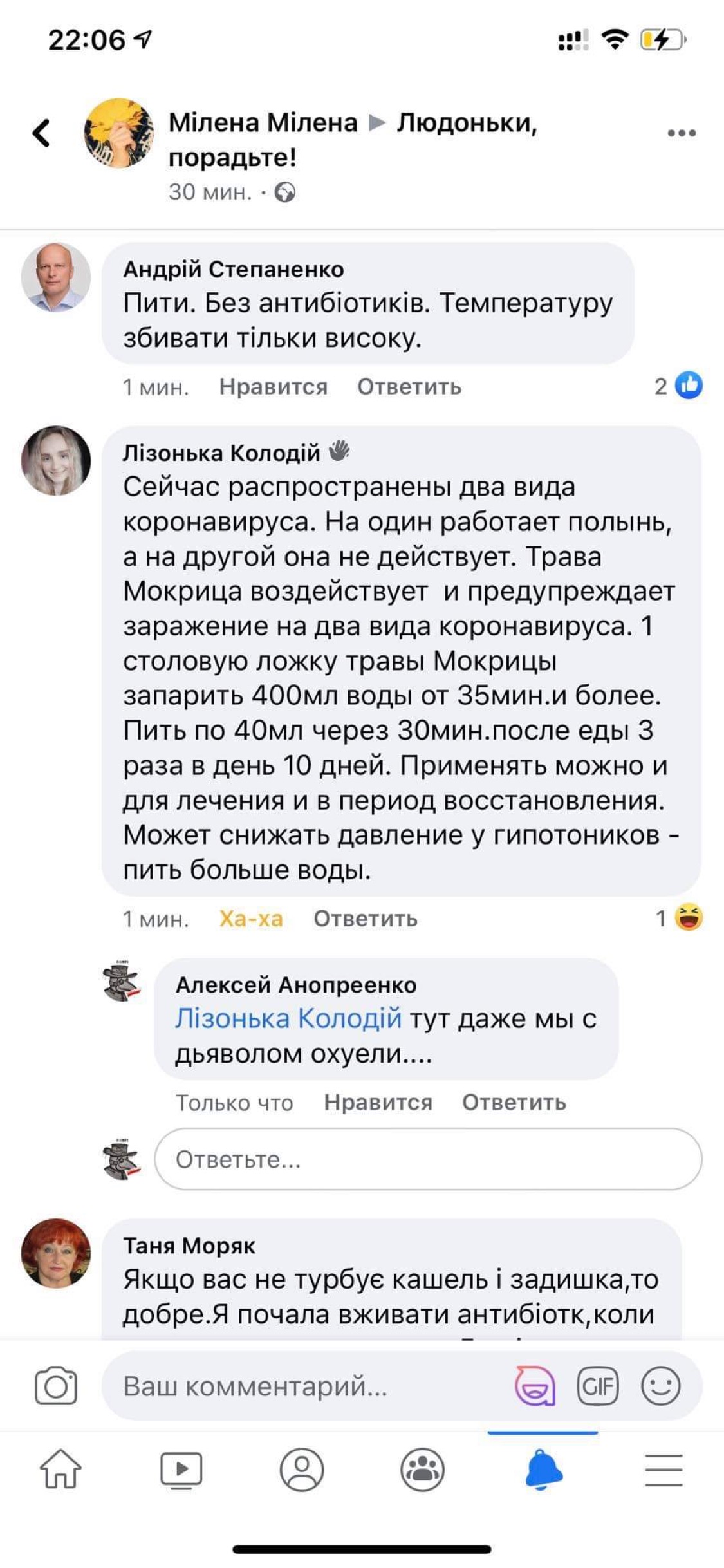724x1568 pixels.
Task: Go to the Home feed tab
Action: click(60, 1470)
